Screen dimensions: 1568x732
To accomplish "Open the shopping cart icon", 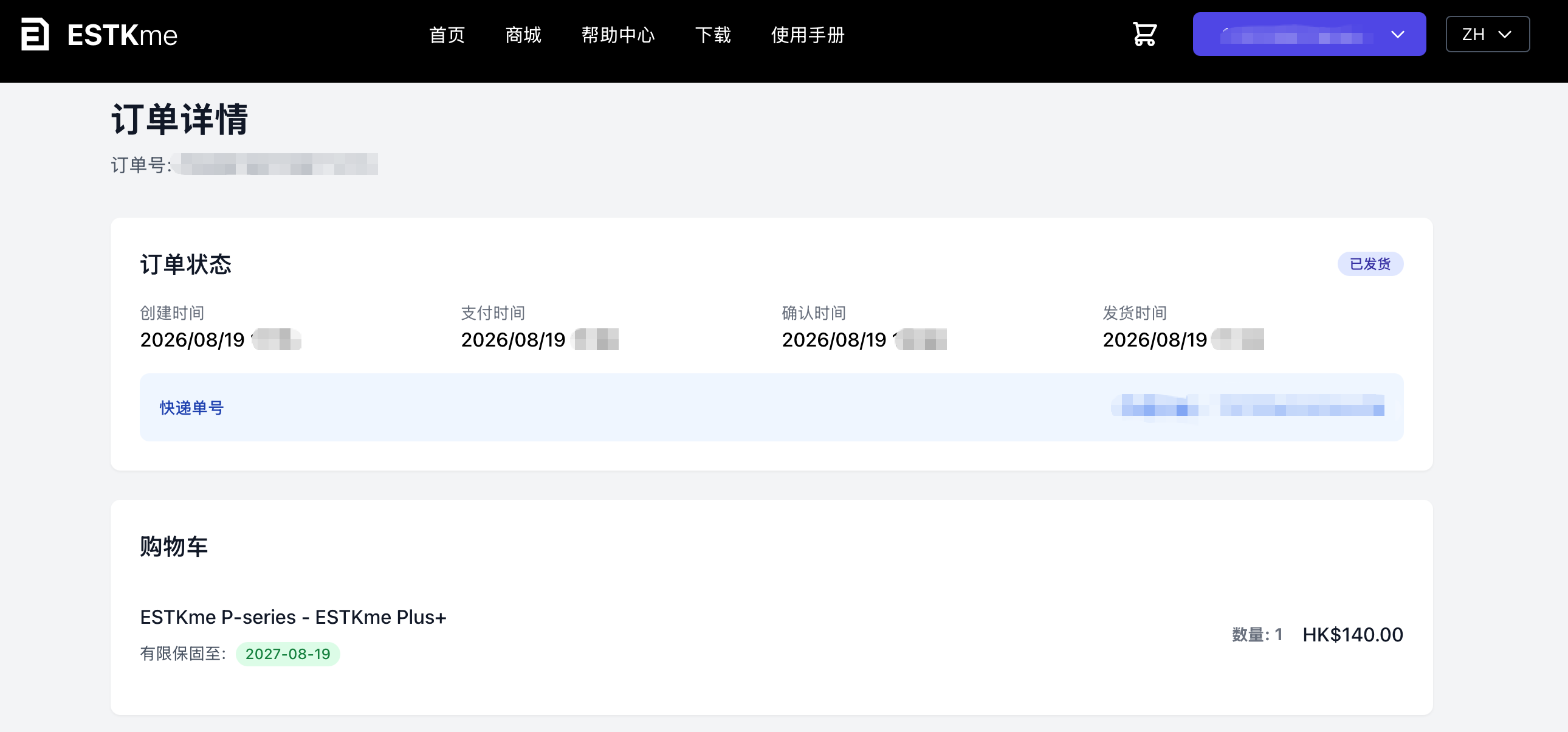I will [1144, 34].
